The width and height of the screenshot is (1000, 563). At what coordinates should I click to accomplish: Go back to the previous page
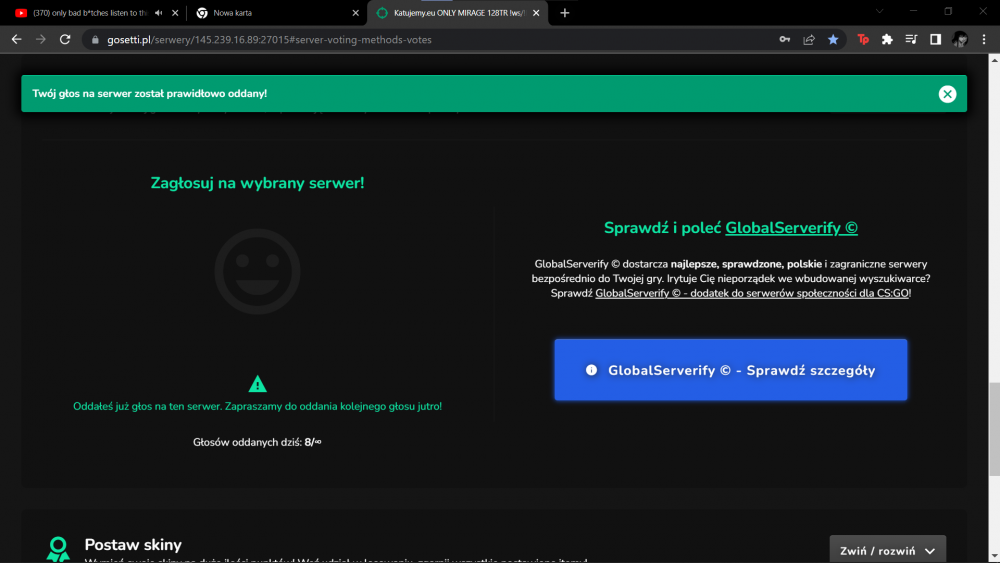point(17,40)
